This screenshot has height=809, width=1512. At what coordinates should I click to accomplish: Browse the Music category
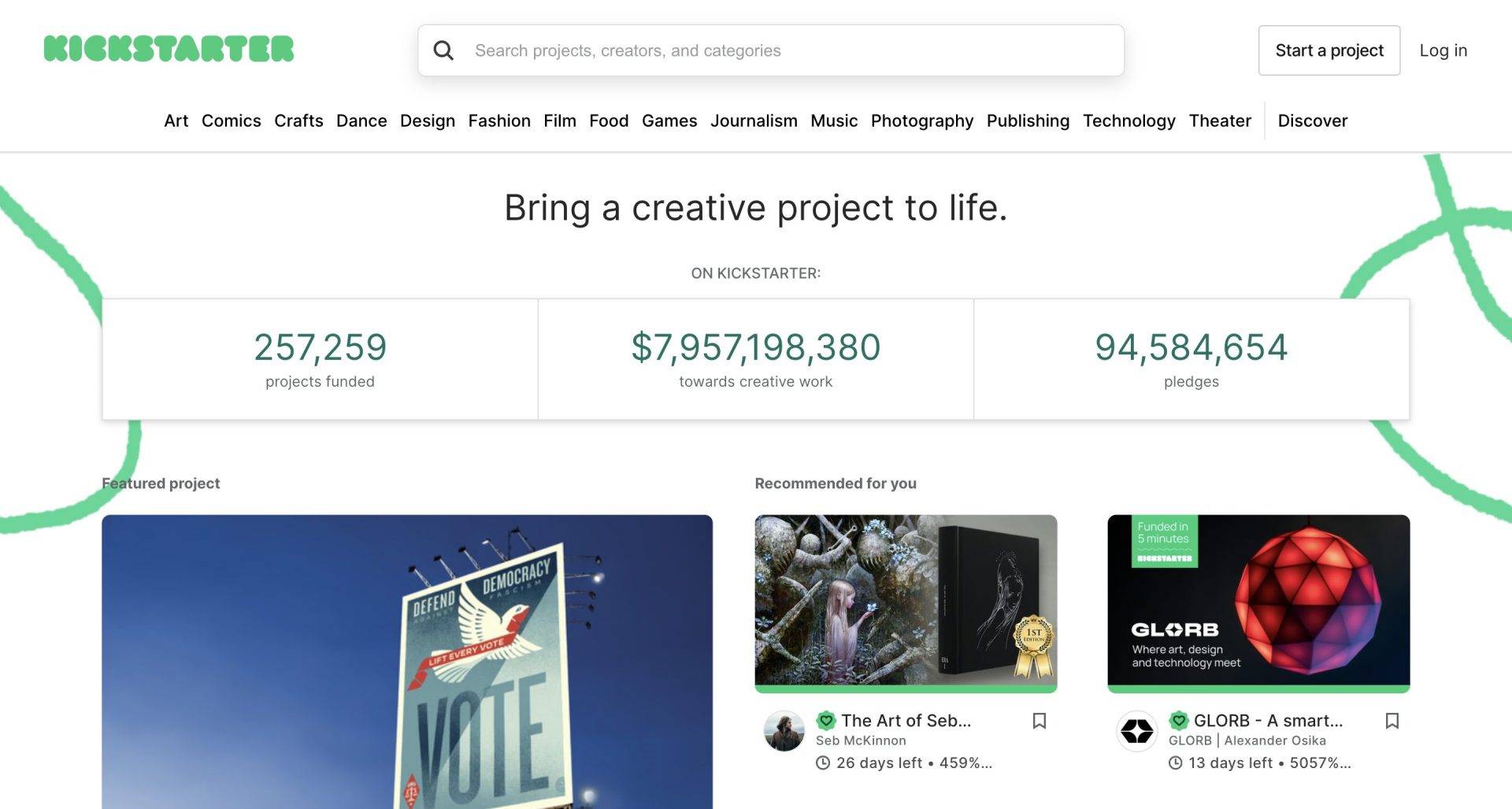point(833,121)
